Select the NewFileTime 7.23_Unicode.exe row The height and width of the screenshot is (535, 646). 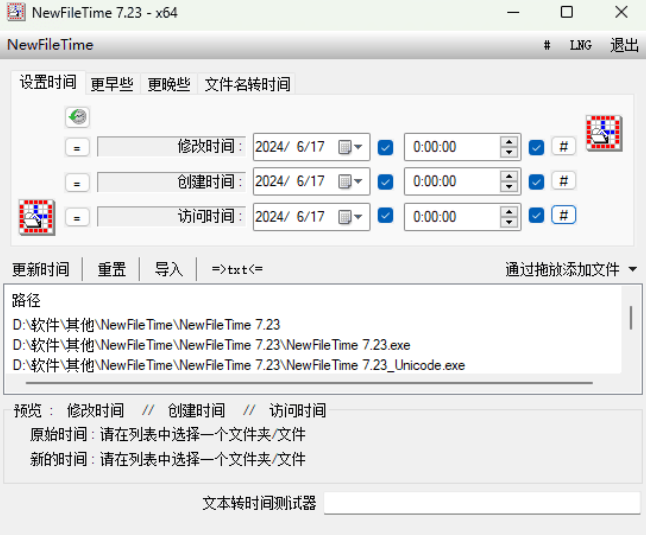pyautogui.click(x=239, y=365)
